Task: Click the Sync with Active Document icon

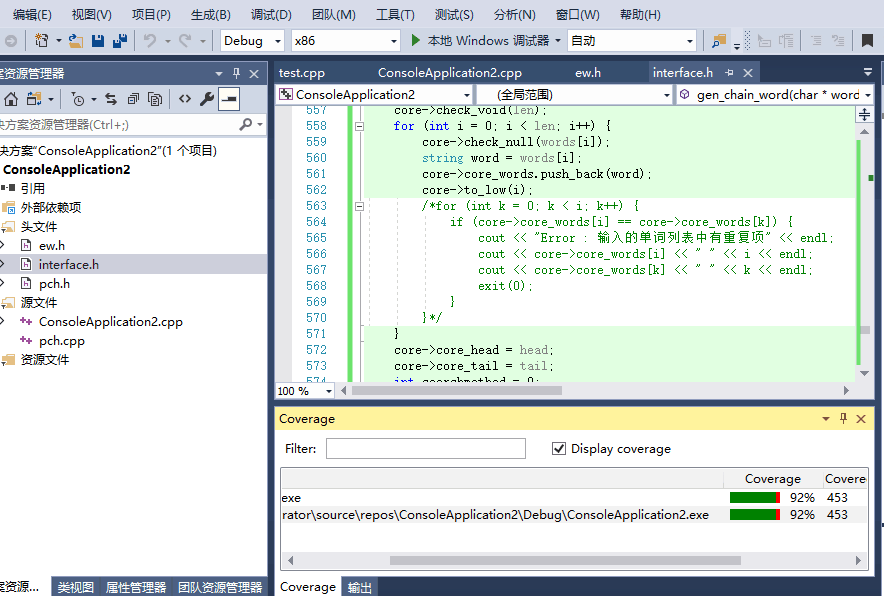Action: click(x=110, y=99)
